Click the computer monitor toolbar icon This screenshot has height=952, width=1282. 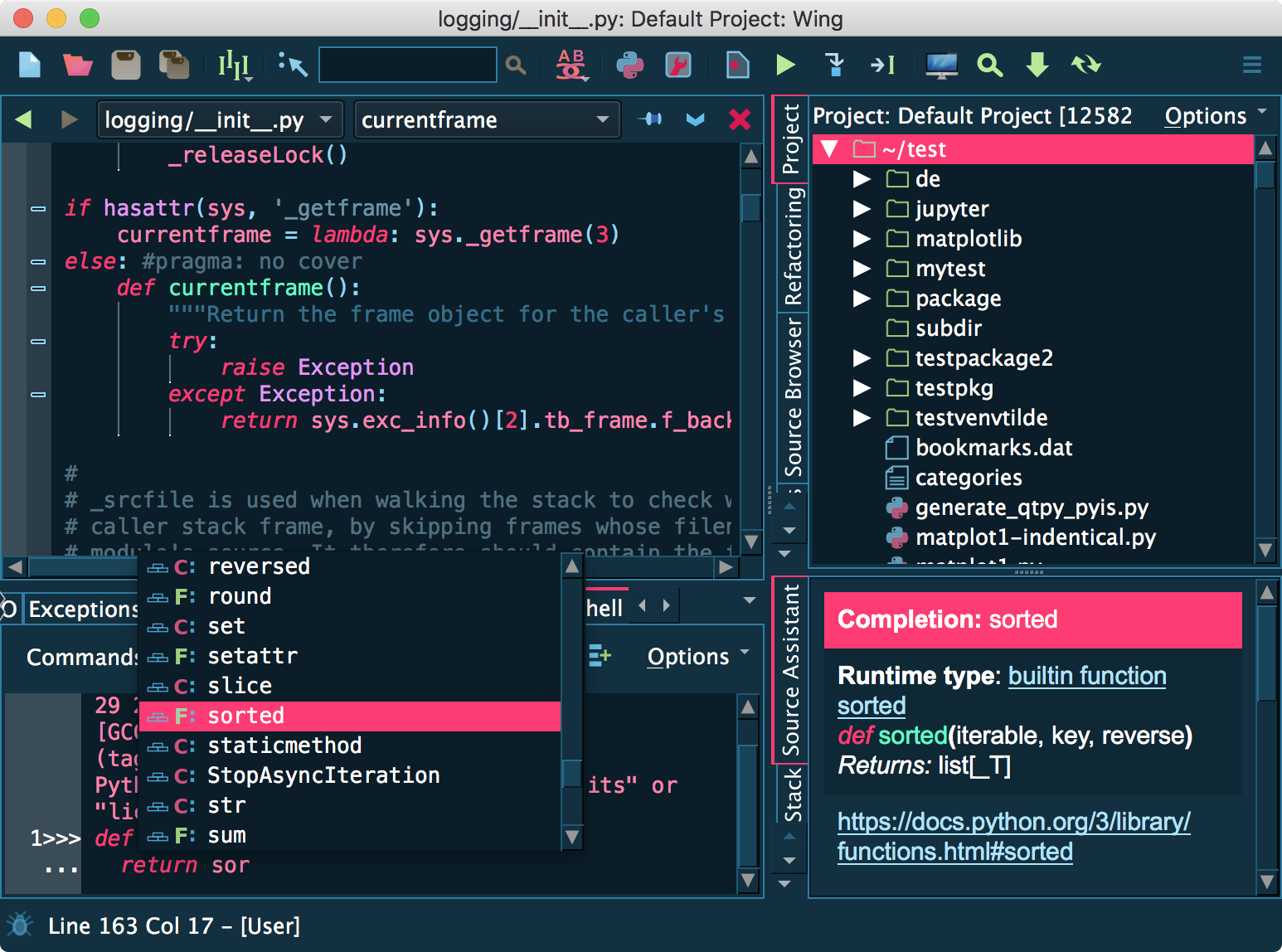(942, 65)
